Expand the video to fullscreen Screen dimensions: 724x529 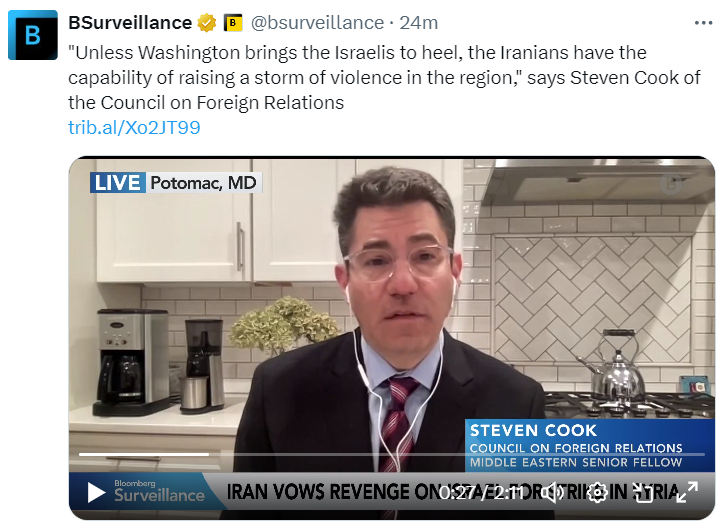point(687,492)
